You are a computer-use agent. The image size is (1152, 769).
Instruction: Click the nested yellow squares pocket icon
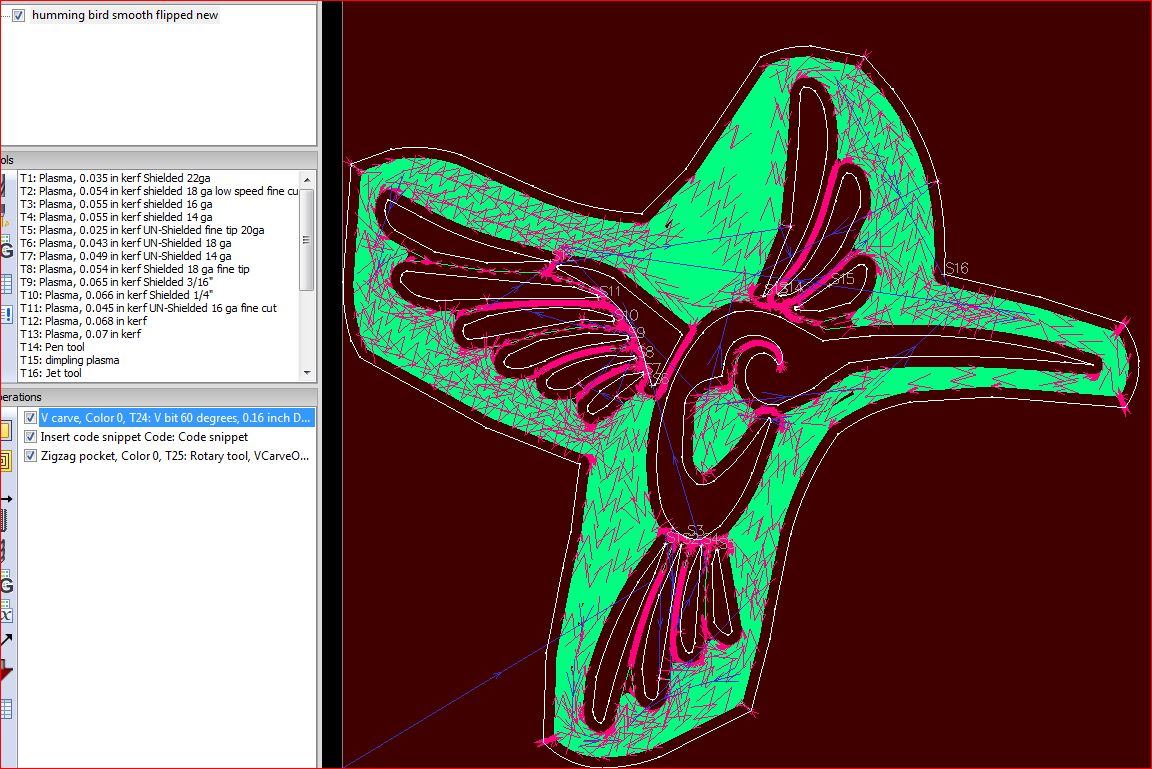coord(4,460)
